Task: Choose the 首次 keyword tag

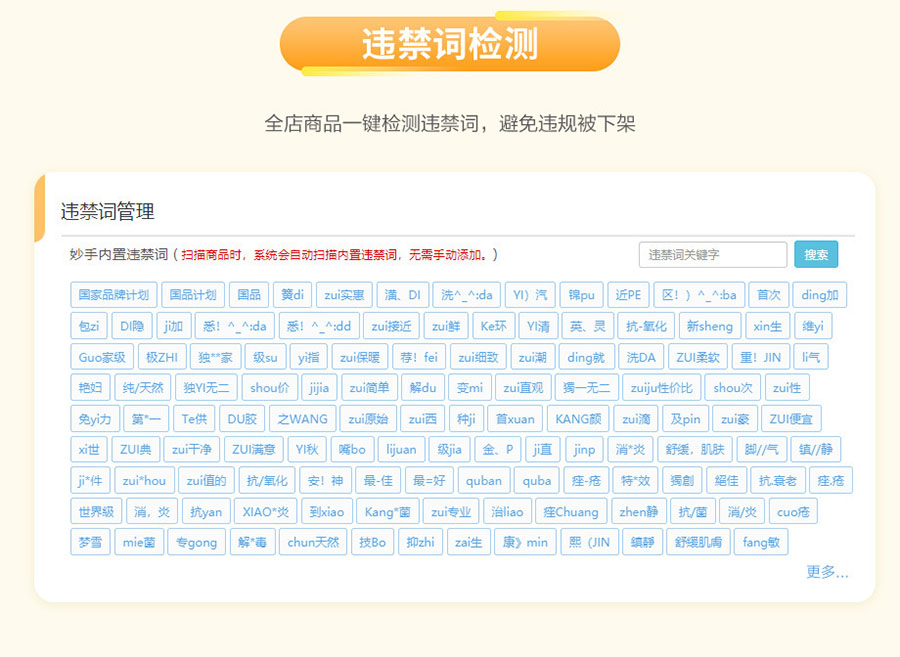Action: coord(768,295)
